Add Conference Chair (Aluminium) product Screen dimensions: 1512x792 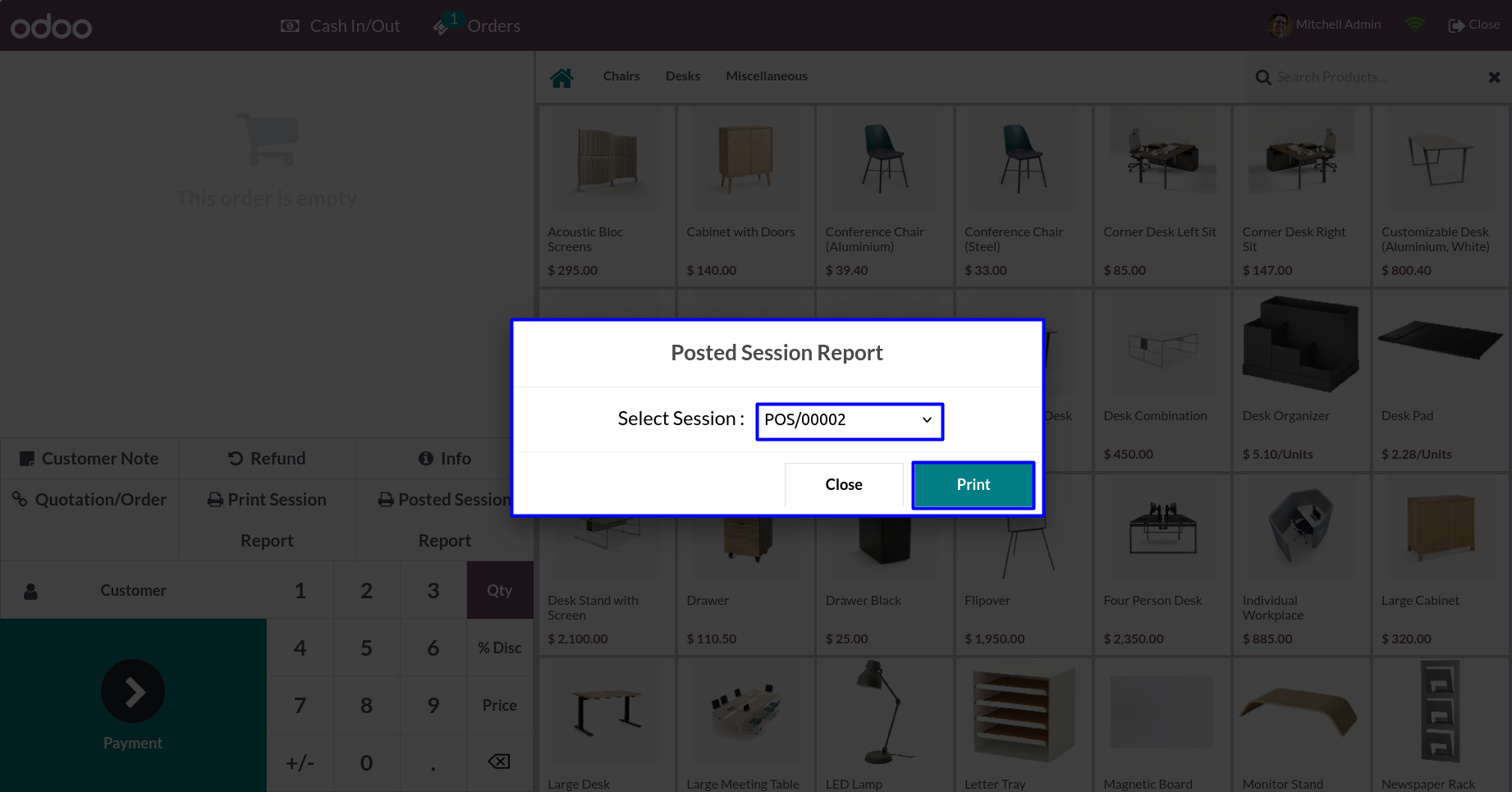[884, 195]
